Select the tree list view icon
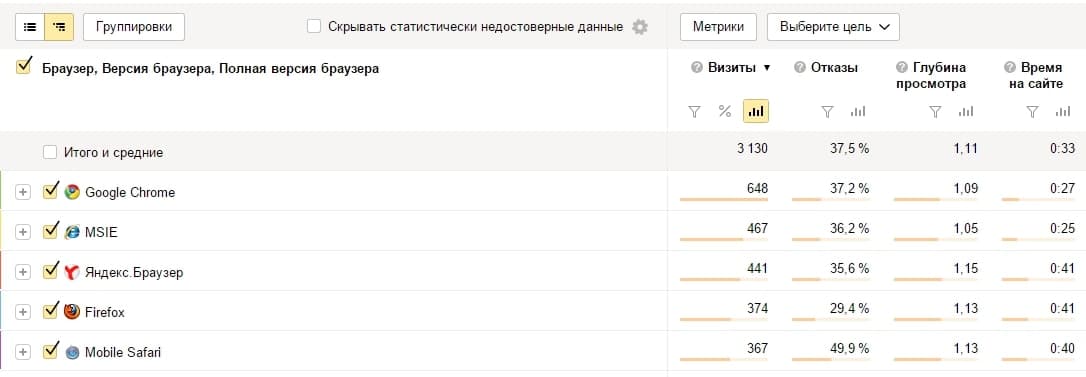The image size is (1086, 377). pyautogui.click(x=59, y=27)
